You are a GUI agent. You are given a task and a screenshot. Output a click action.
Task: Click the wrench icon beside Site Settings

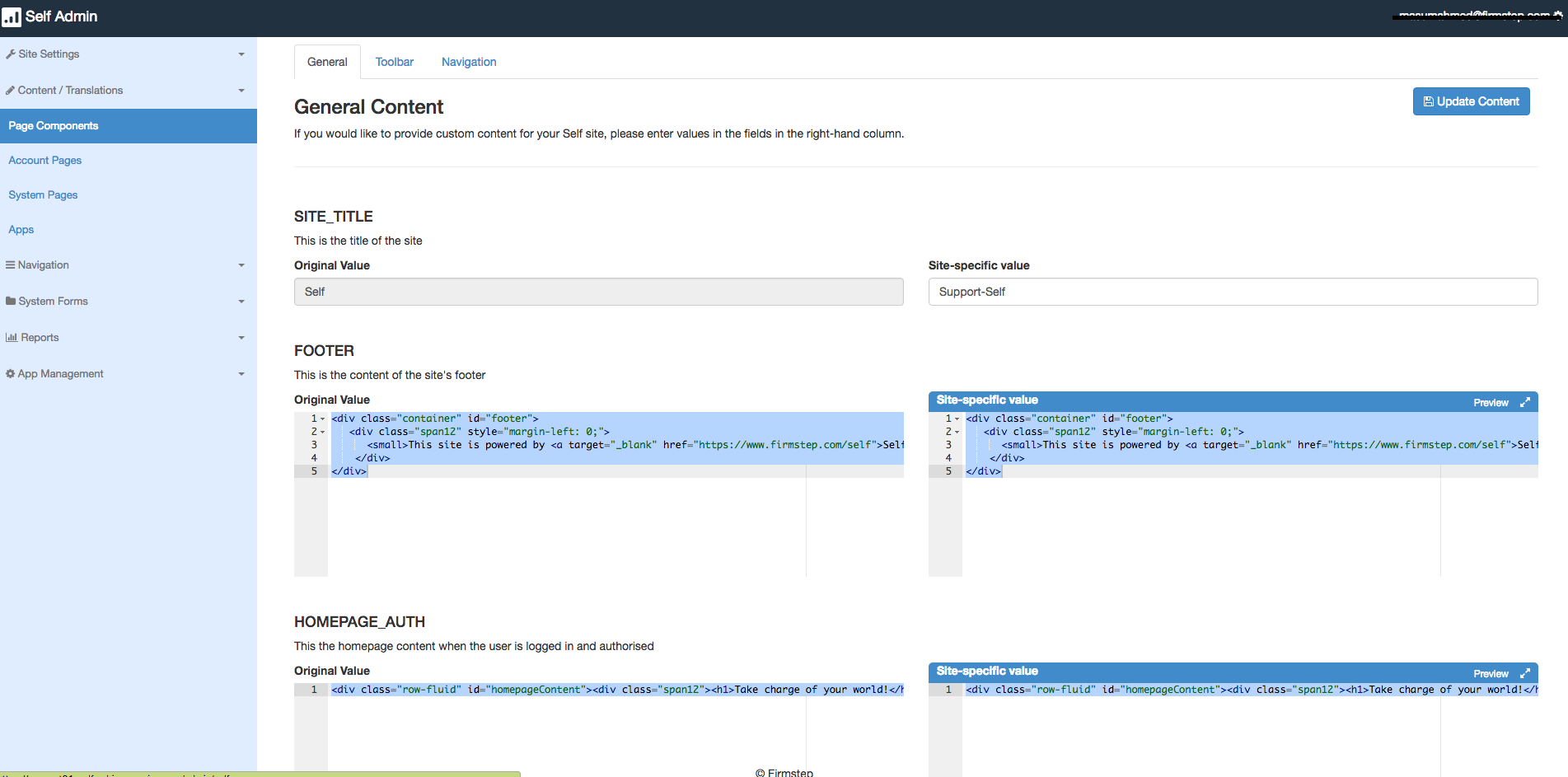12,54
